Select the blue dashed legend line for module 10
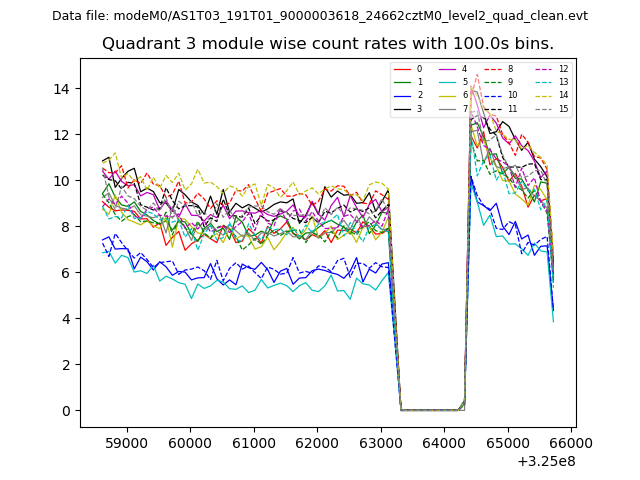The image size is (640, 480). (493, 95)
